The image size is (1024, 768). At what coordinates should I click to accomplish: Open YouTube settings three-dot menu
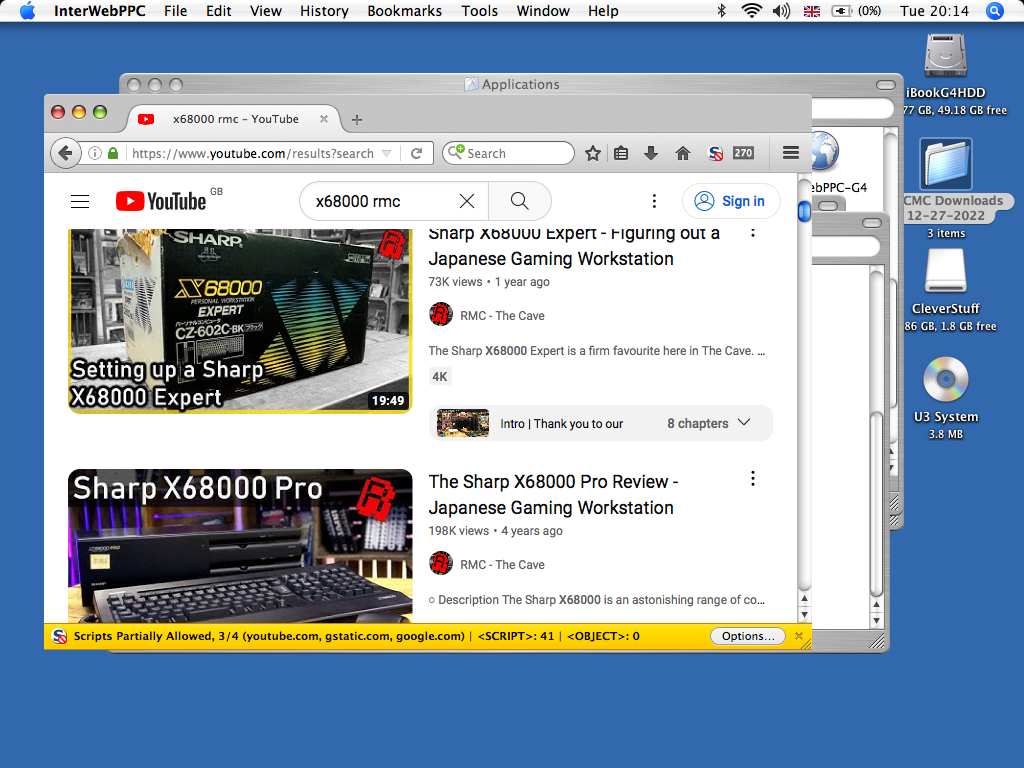click(654, 201)
